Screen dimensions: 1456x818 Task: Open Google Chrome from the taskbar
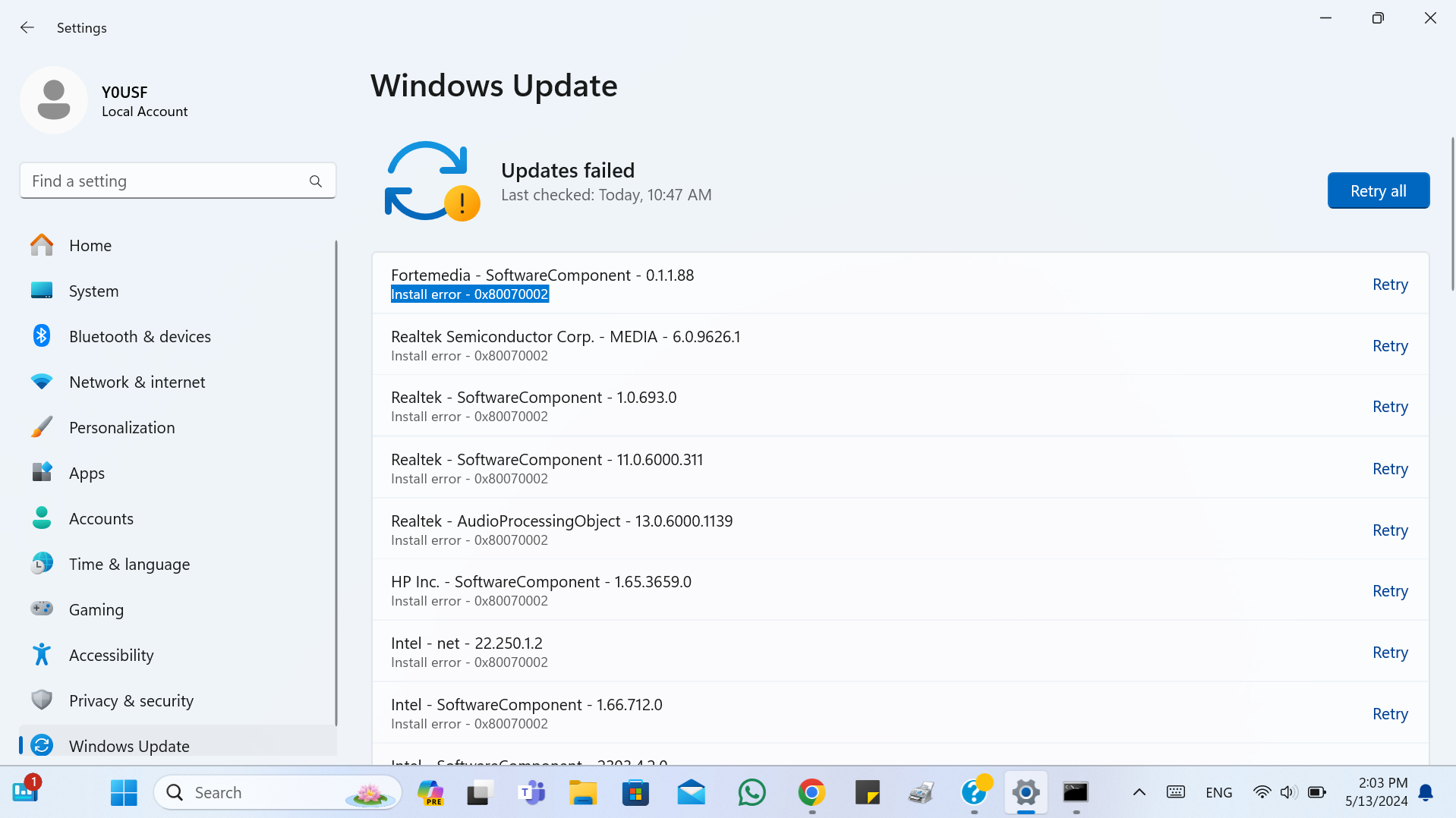point(812,792)
